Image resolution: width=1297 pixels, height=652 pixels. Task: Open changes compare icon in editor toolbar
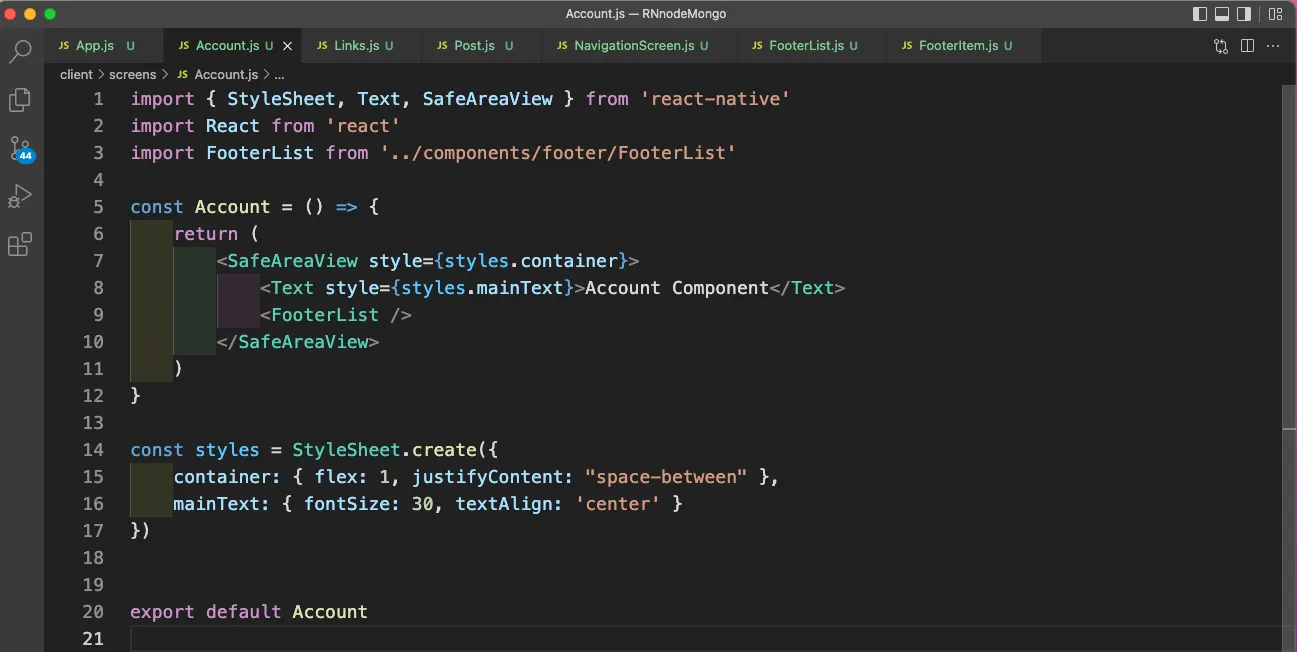(x=1221, y=46)
